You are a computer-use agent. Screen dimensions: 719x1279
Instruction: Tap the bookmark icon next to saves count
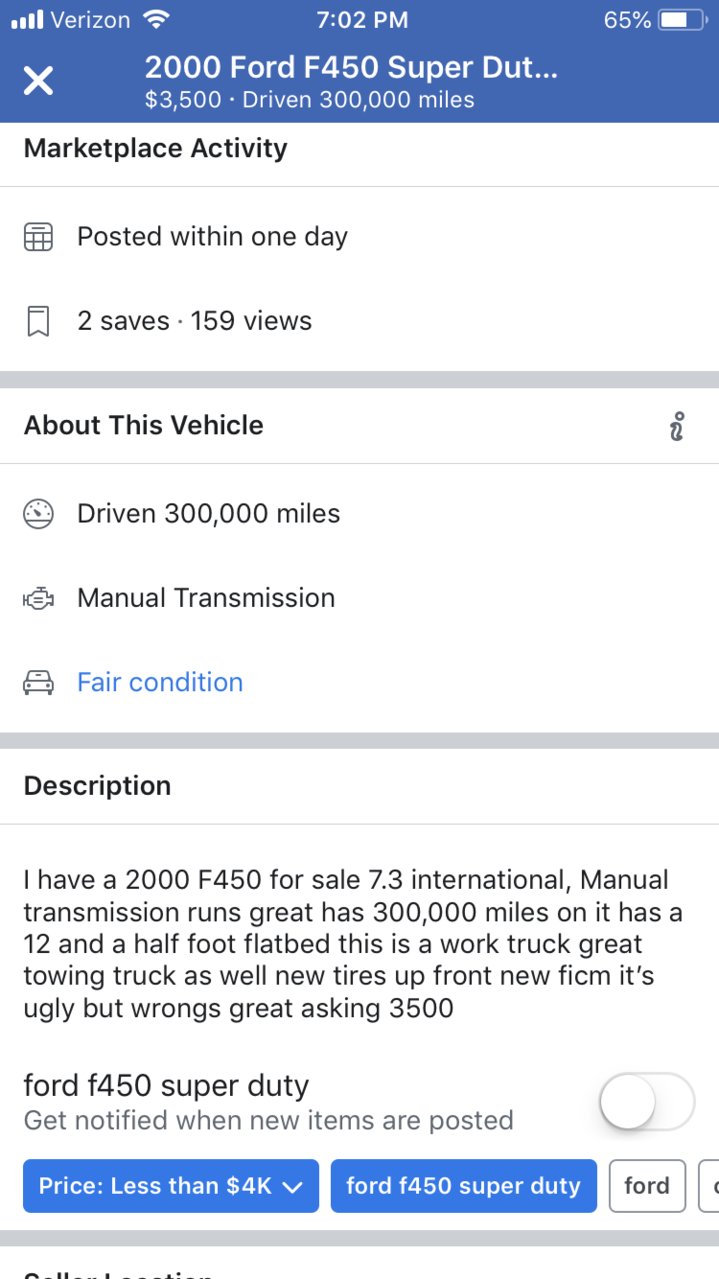tap(38, 321)
